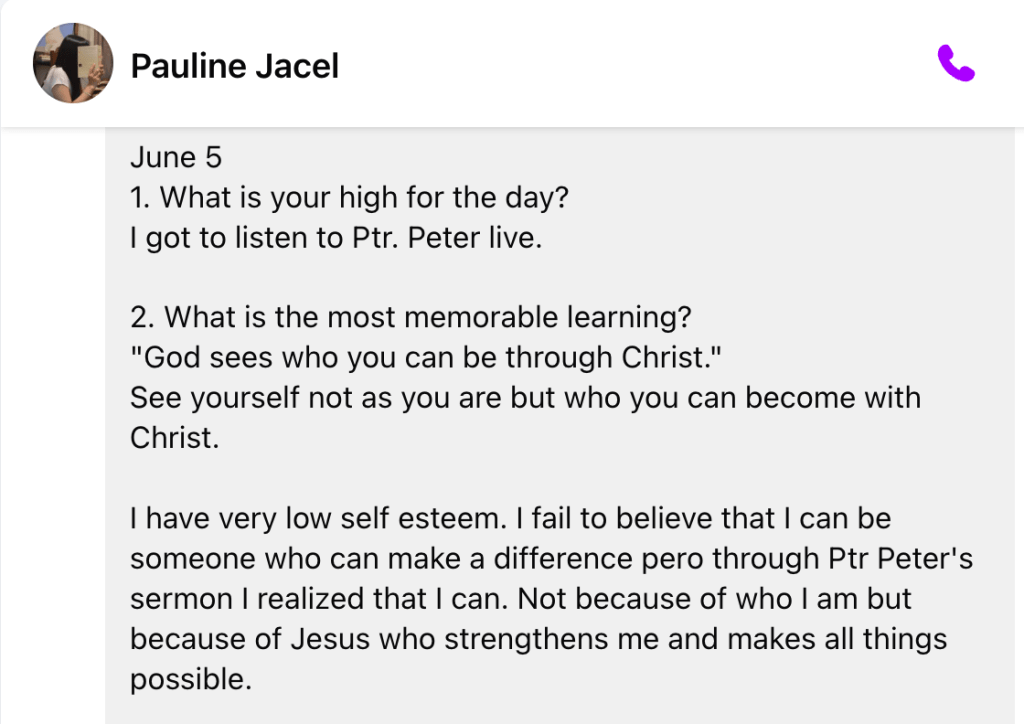Open Pauline Jacel's profile picture

(72, 63)
